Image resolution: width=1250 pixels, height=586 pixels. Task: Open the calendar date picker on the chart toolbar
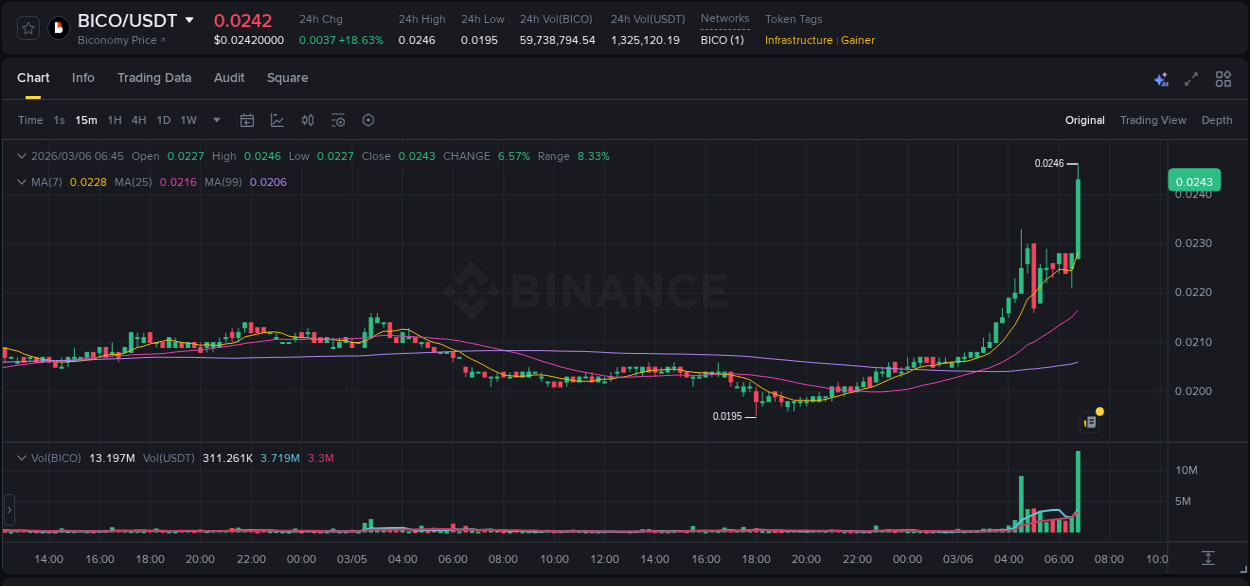[247, 120]
